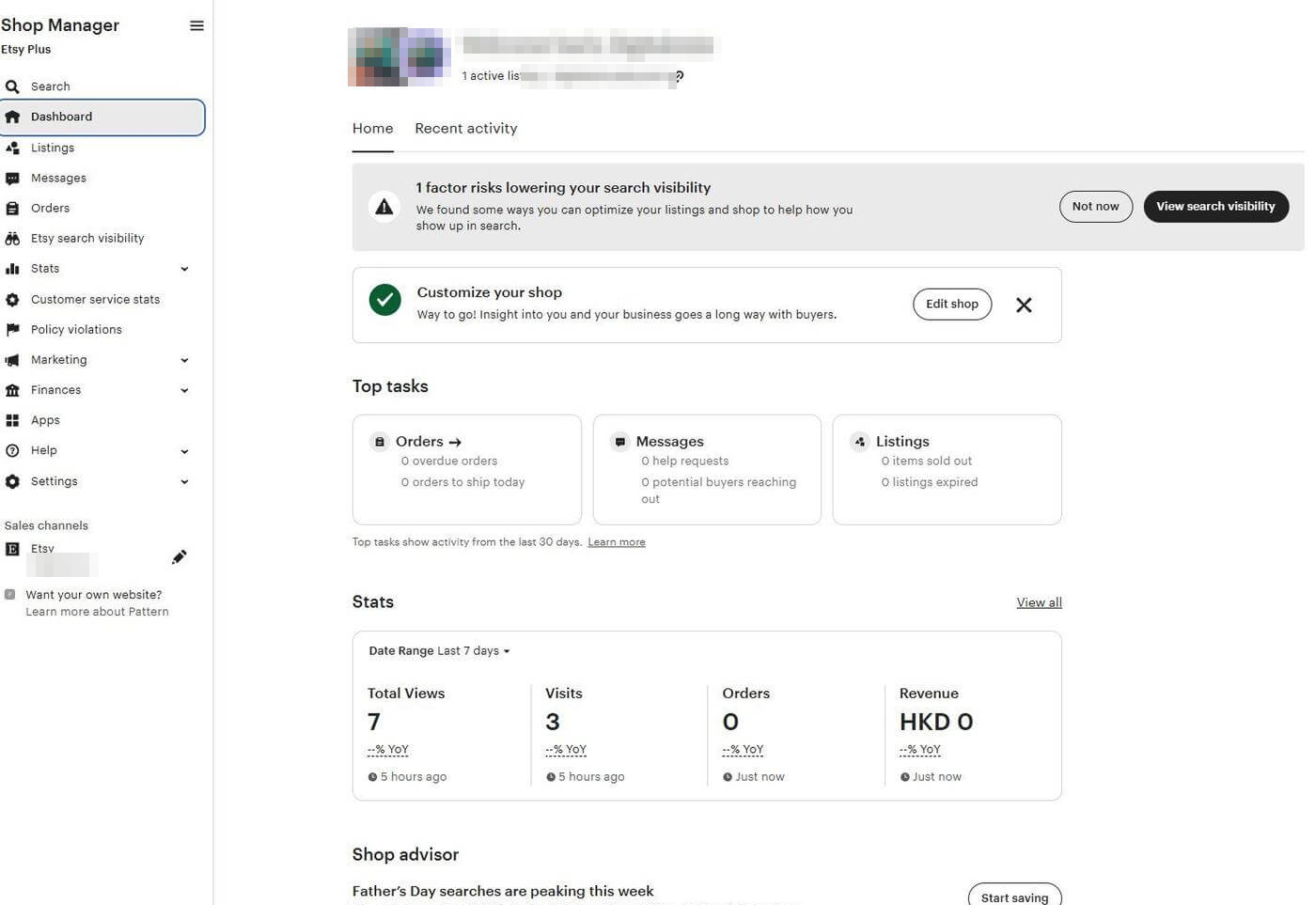Click the Help question mark icon

12,451
